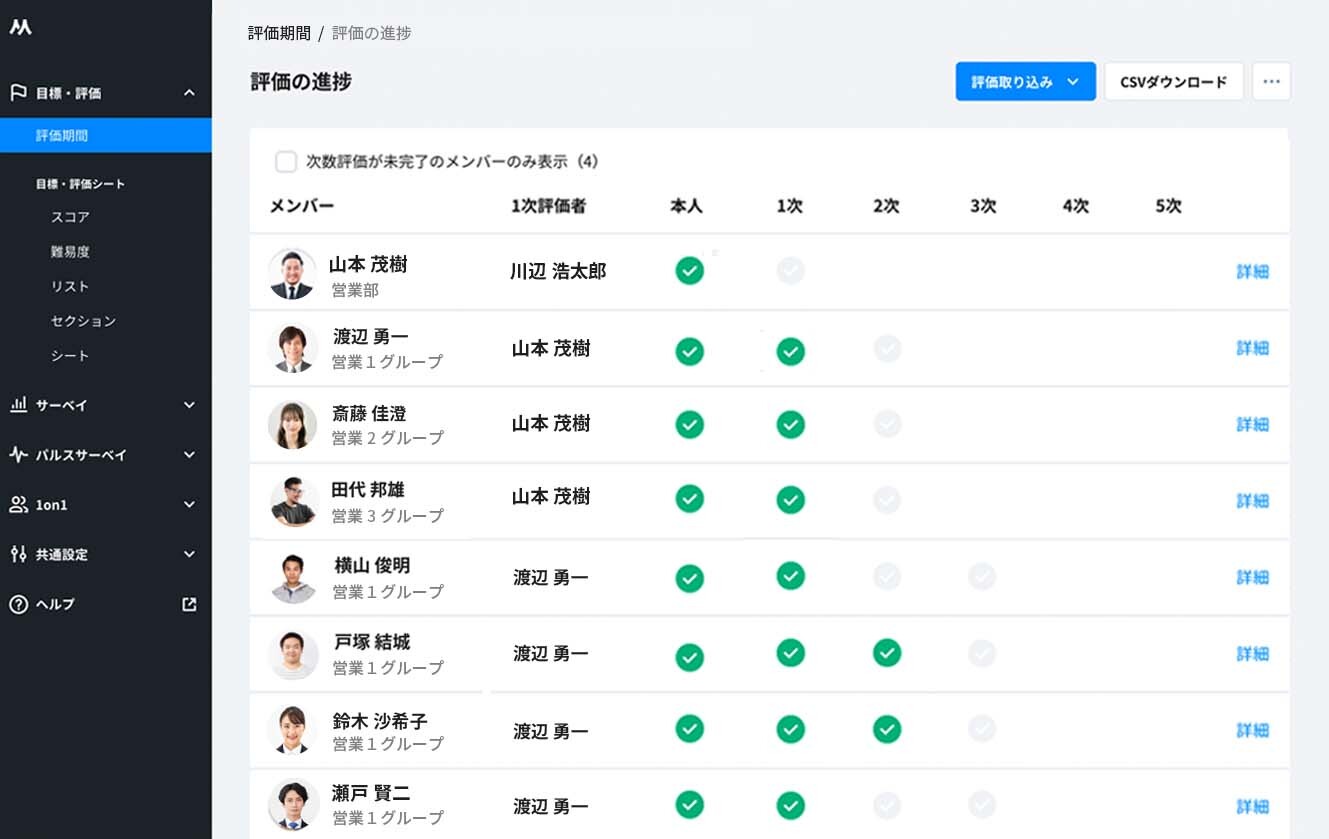The height and width of the screenshot is (839, 1329).
Task: Collapse the 目標・評価 sidebar section chevron
Action: 189,93
